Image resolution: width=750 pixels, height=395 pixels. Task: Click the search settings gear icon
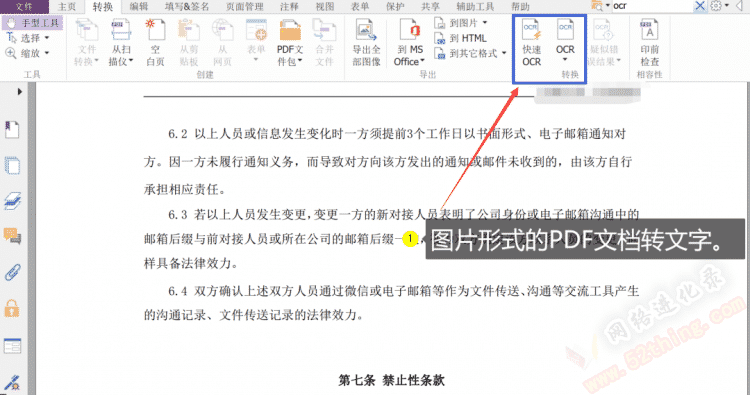pos(716,6)
